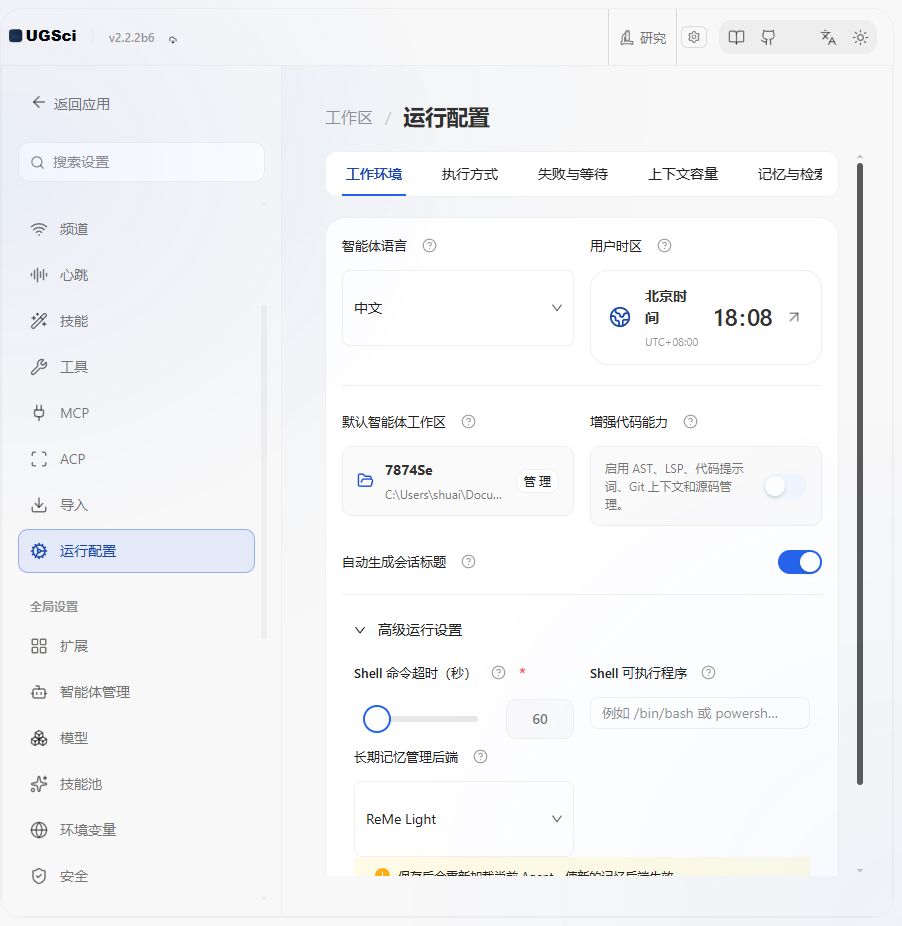Switch to the 执行方式 tab
The image size is (902, 926).
click(x=470, y=174)
